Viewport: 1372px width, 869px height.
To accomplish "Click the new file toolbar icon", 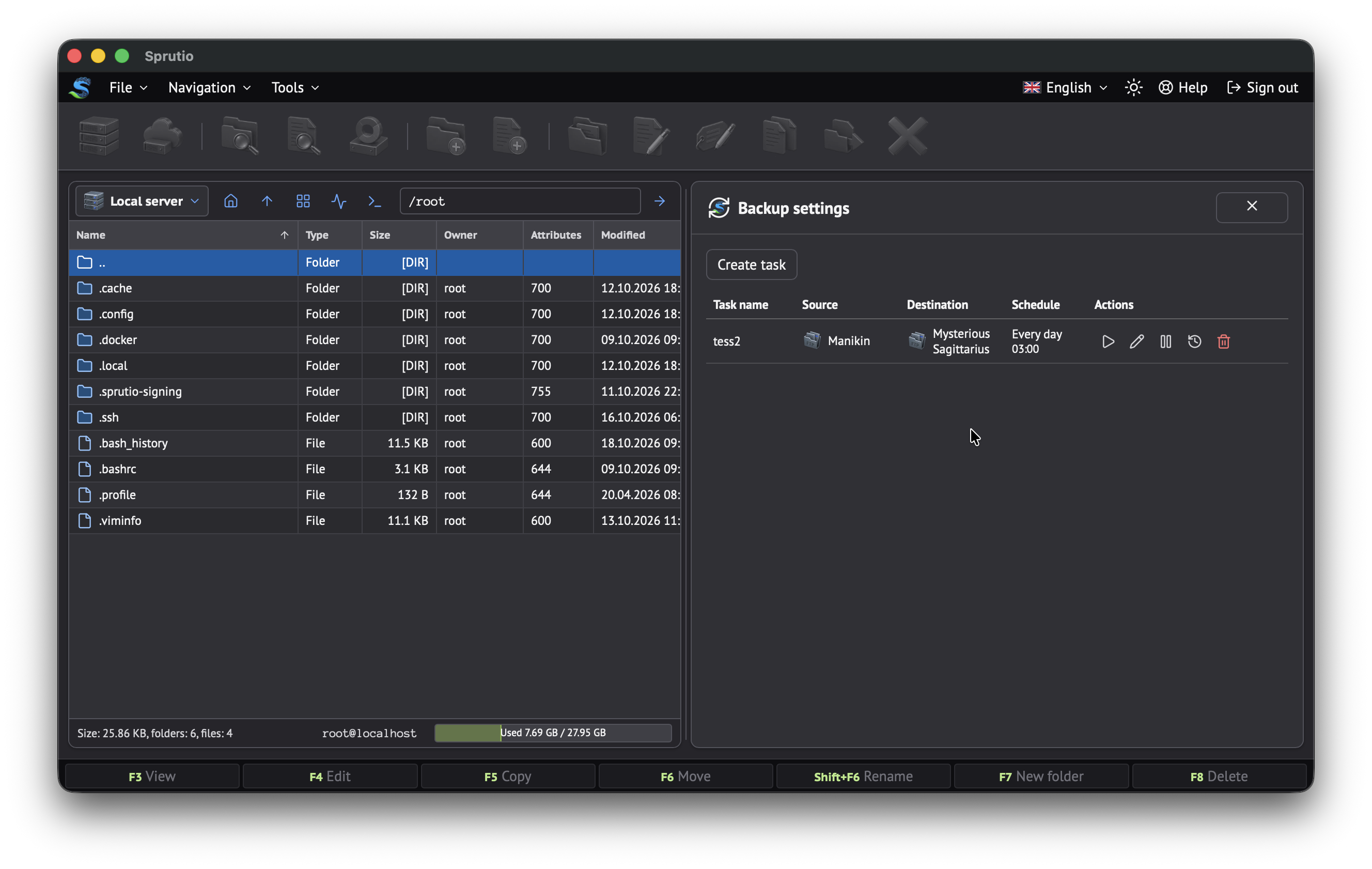I will click(x=509, y=136).
